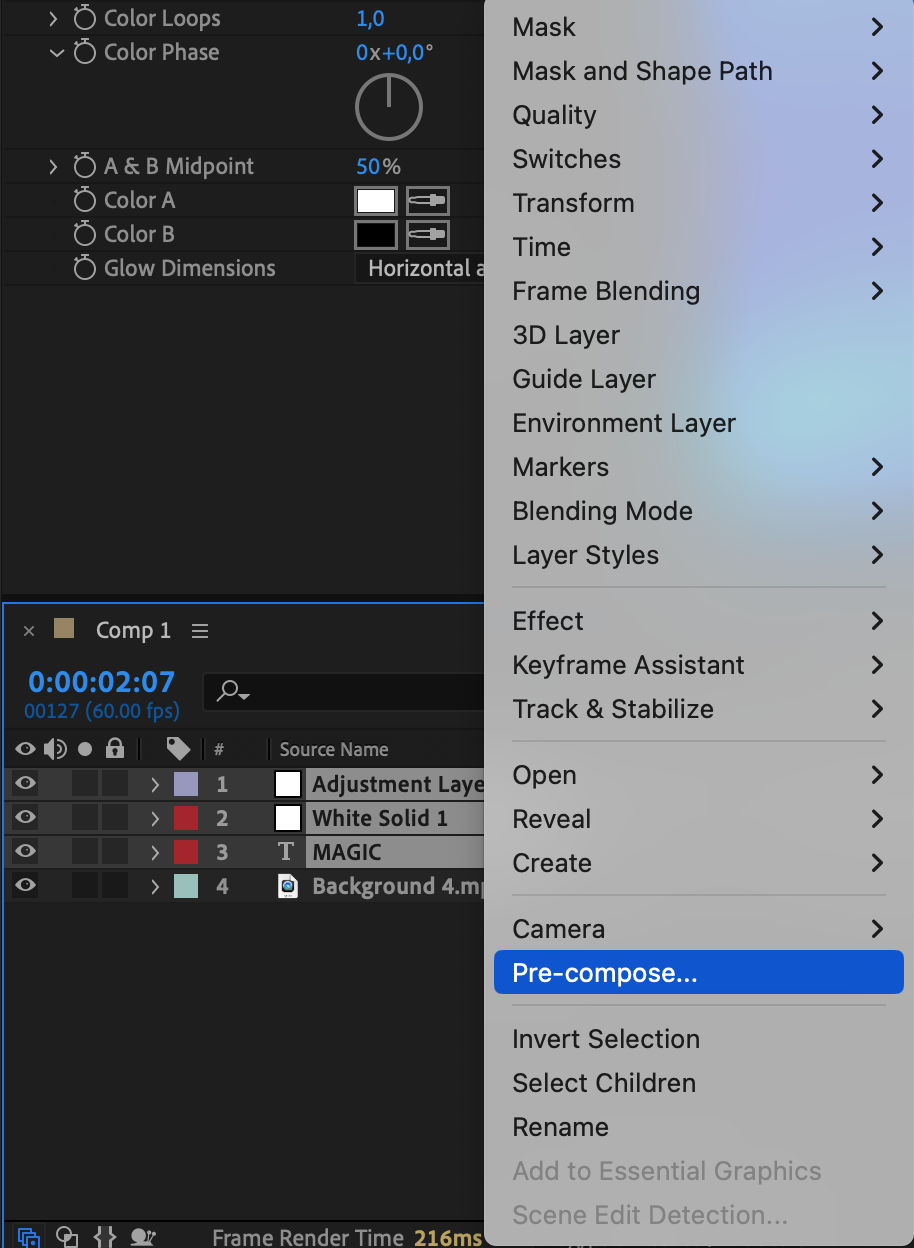Viewport: 914px width, 1248px height.
Task: Open the Color A white swatch
Action: pyautogui.click(x=376, y=201)
